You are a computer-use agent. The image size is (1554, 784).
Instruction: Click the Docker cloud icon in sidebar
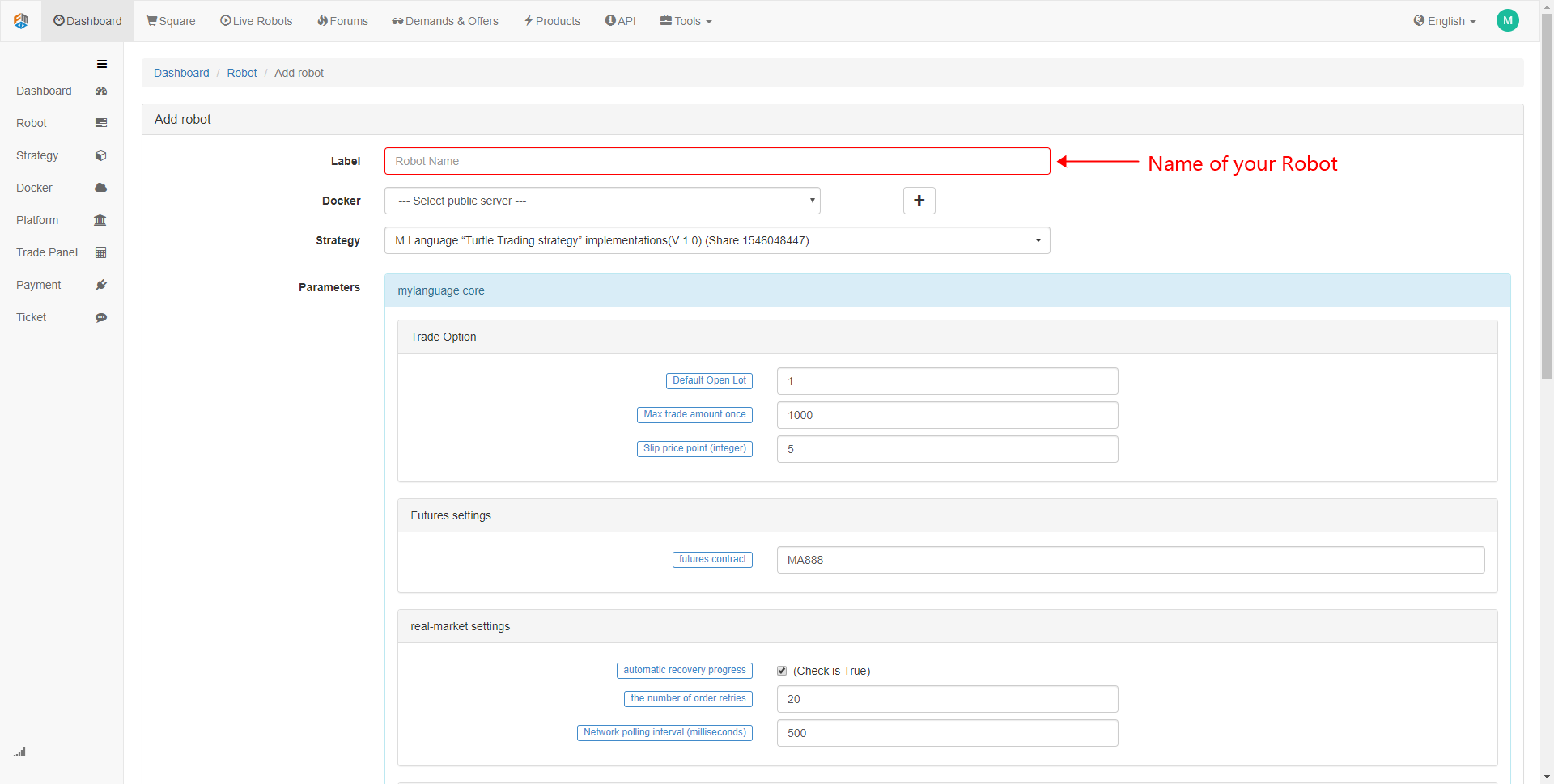[101, 188]
